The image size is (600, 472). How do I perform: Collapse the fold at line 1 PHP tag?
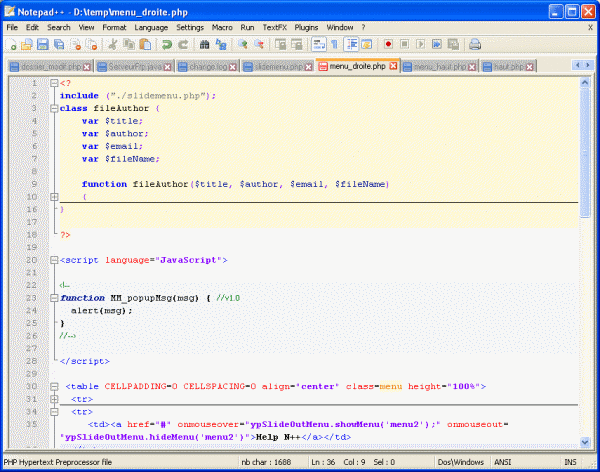pyautogui.click(x=54, y=83)
